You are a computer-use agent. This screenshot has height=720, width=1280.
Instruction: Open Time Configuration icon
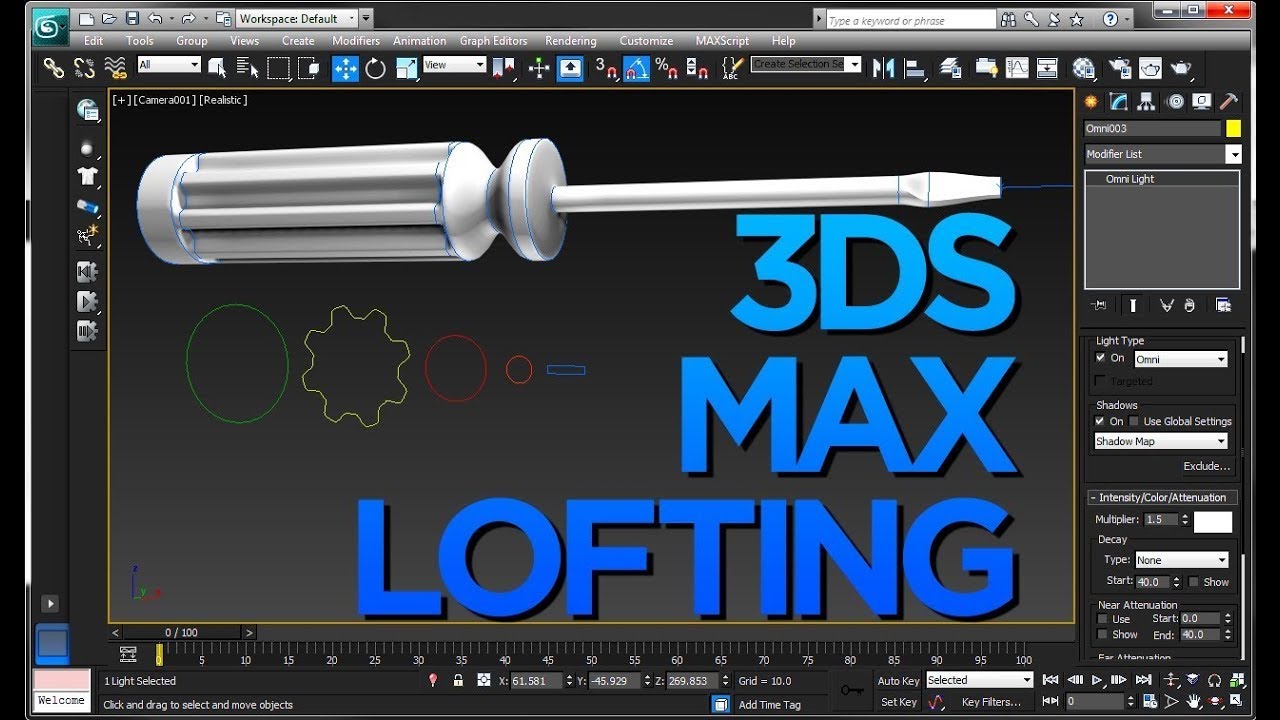pos(1148,702)
